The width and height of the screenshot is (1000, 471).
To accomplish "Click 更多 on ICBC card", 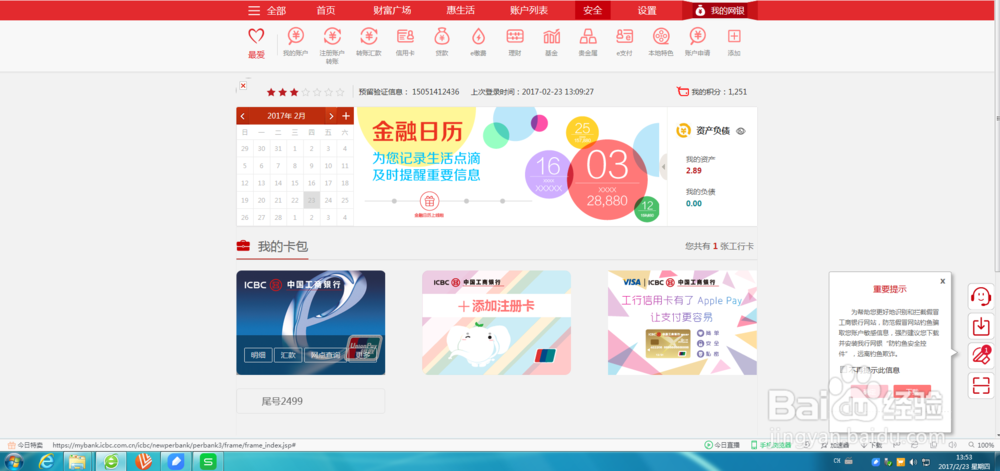I will click(363, 355).
